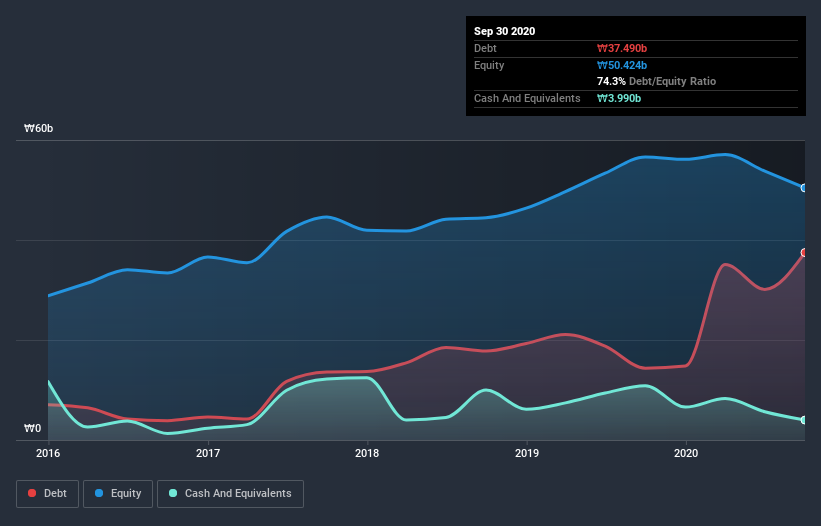Click the Equity label in tooltip

tap(489, 65)
